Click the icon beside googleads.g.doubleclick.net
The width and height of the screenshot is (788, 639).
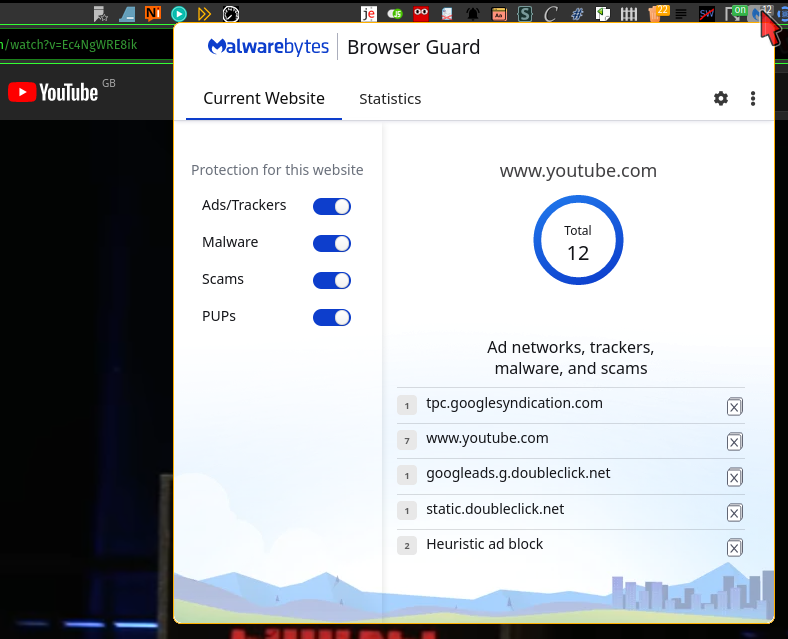click(x=734, y=477)
